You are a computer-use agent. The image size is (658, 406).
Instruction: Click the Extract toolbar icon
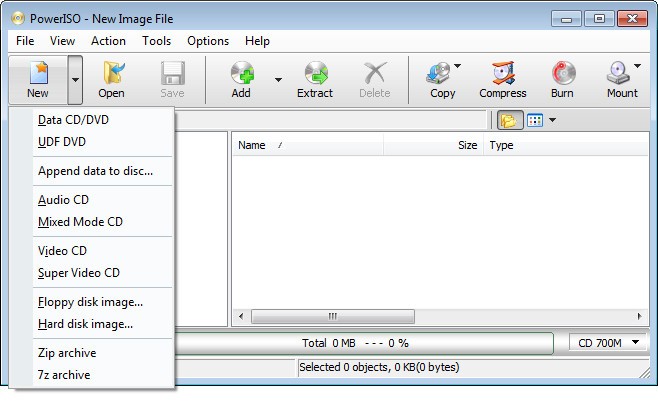coord(315,73)
